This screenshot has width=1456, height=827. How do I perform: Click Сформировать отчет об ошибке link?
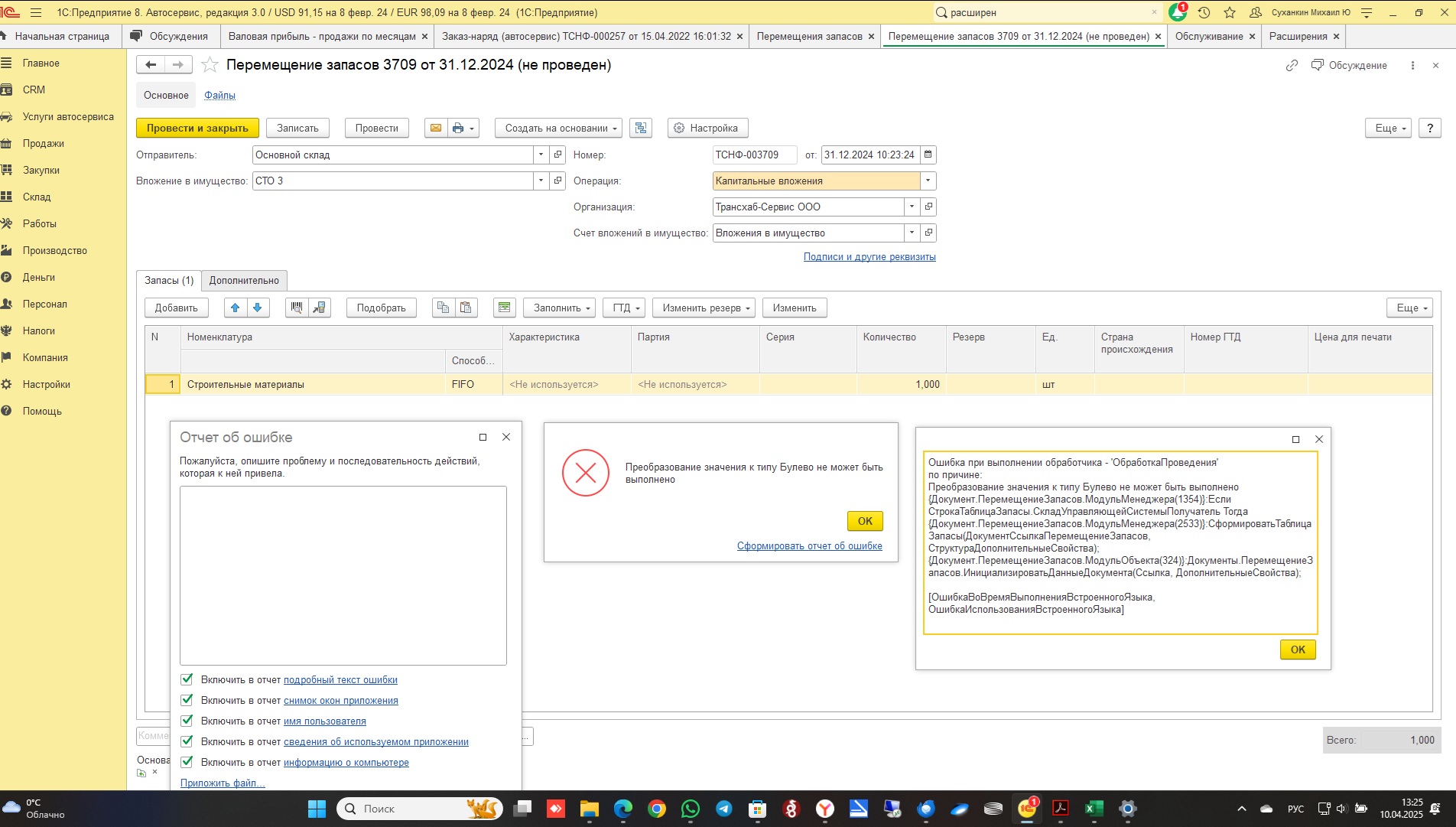[x=809, y=545]
